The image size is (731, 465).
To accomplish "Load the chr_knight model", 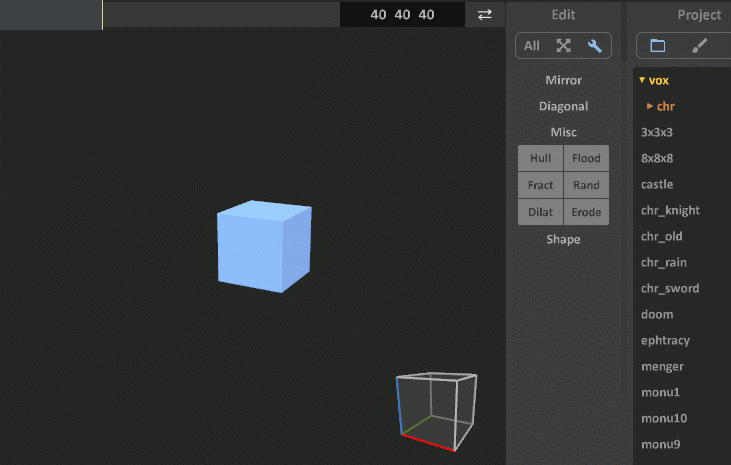I will pos(670,211).
